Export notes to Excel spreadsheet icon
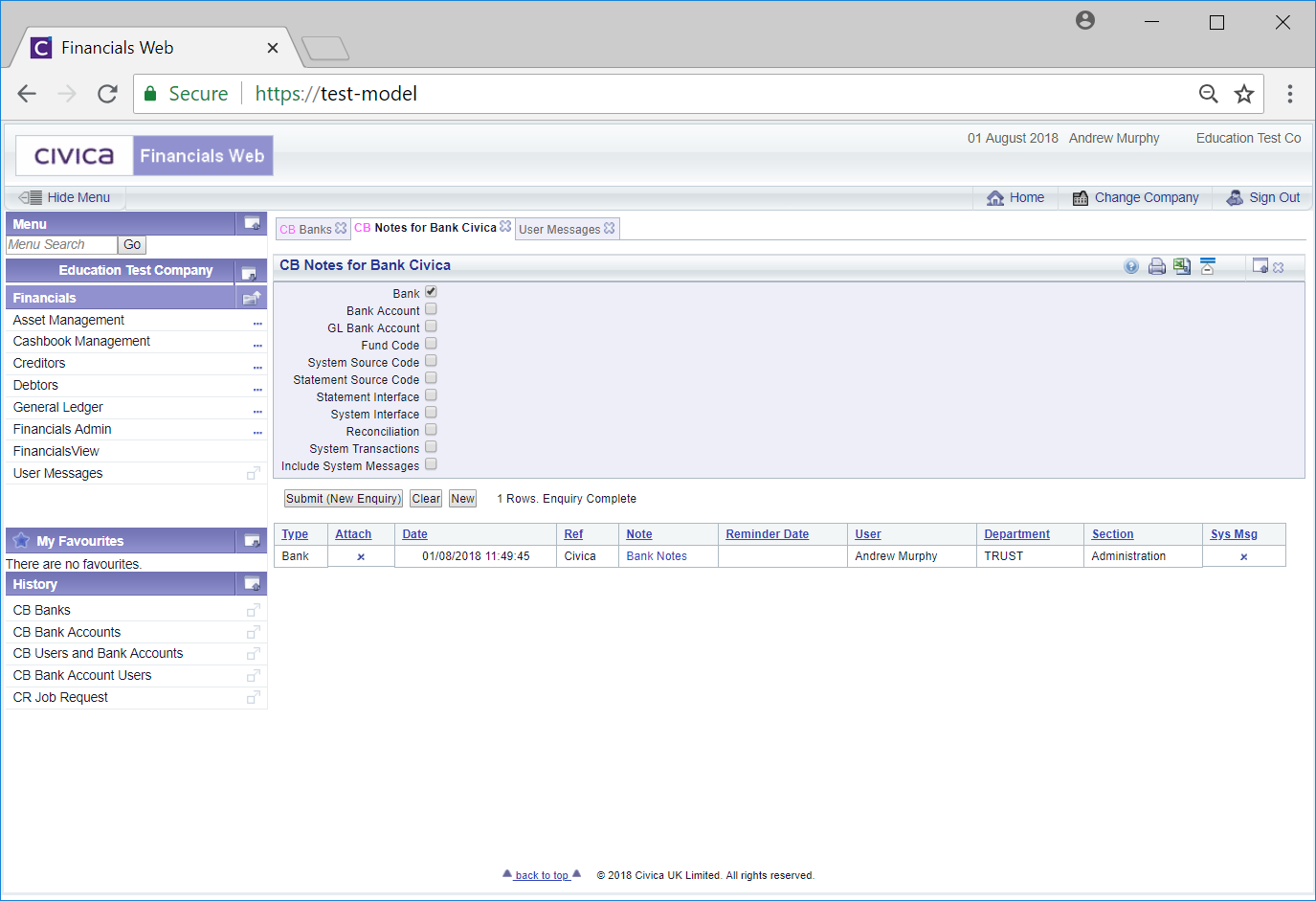 tap(1182, 266)
